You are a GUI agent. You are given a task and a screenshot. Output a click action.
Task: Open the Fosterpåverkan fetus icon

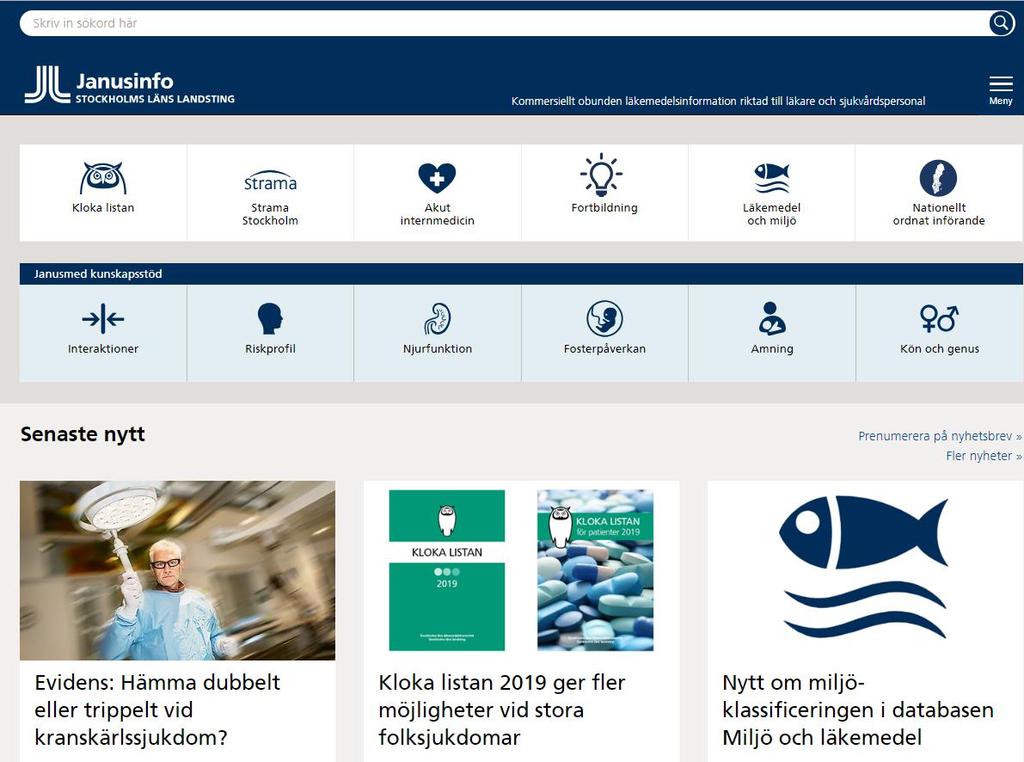[x=604, y=319]
